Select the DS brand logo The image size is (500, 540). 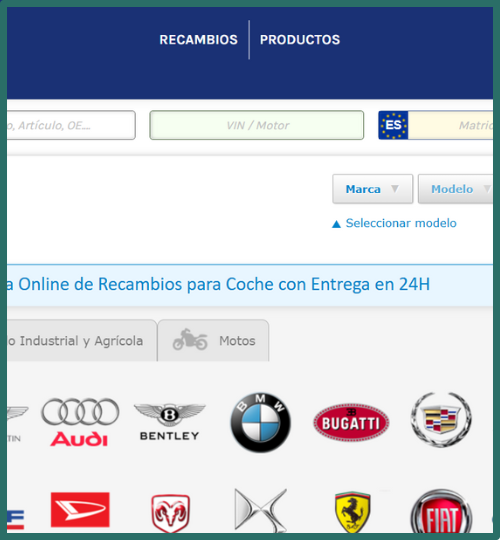(260, 510)
